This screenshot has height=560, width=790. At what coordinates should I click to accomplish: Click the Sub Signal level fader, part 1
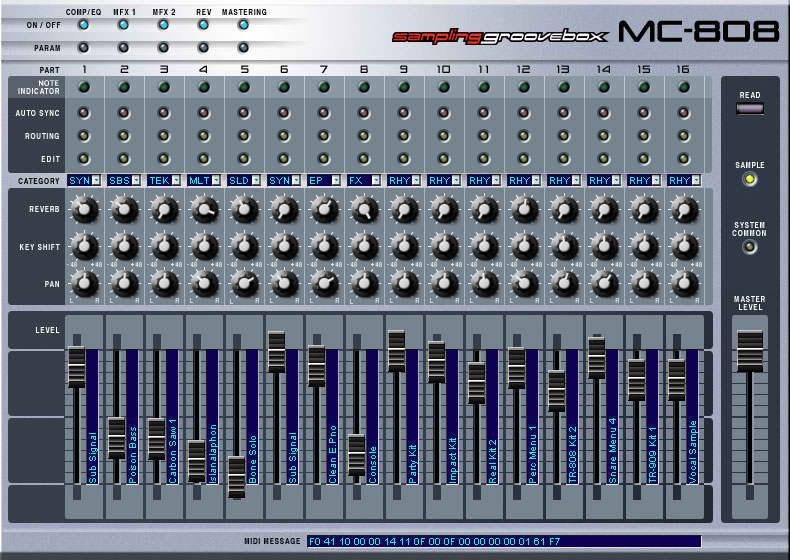77,367
